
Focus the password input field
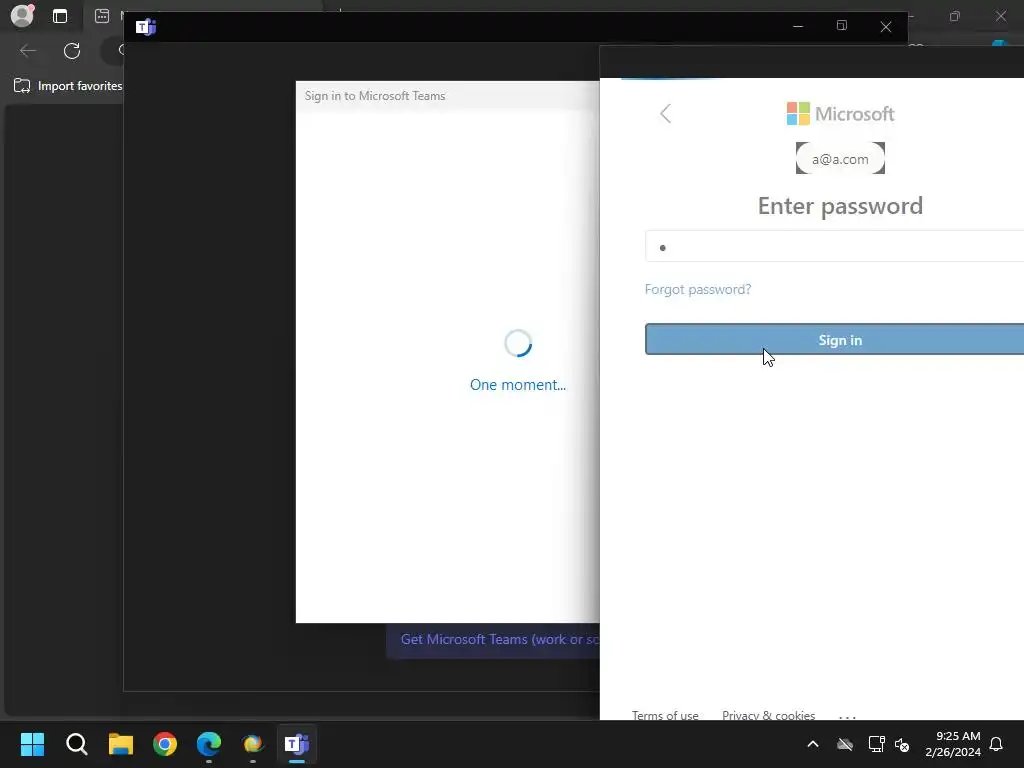[834, 247]
